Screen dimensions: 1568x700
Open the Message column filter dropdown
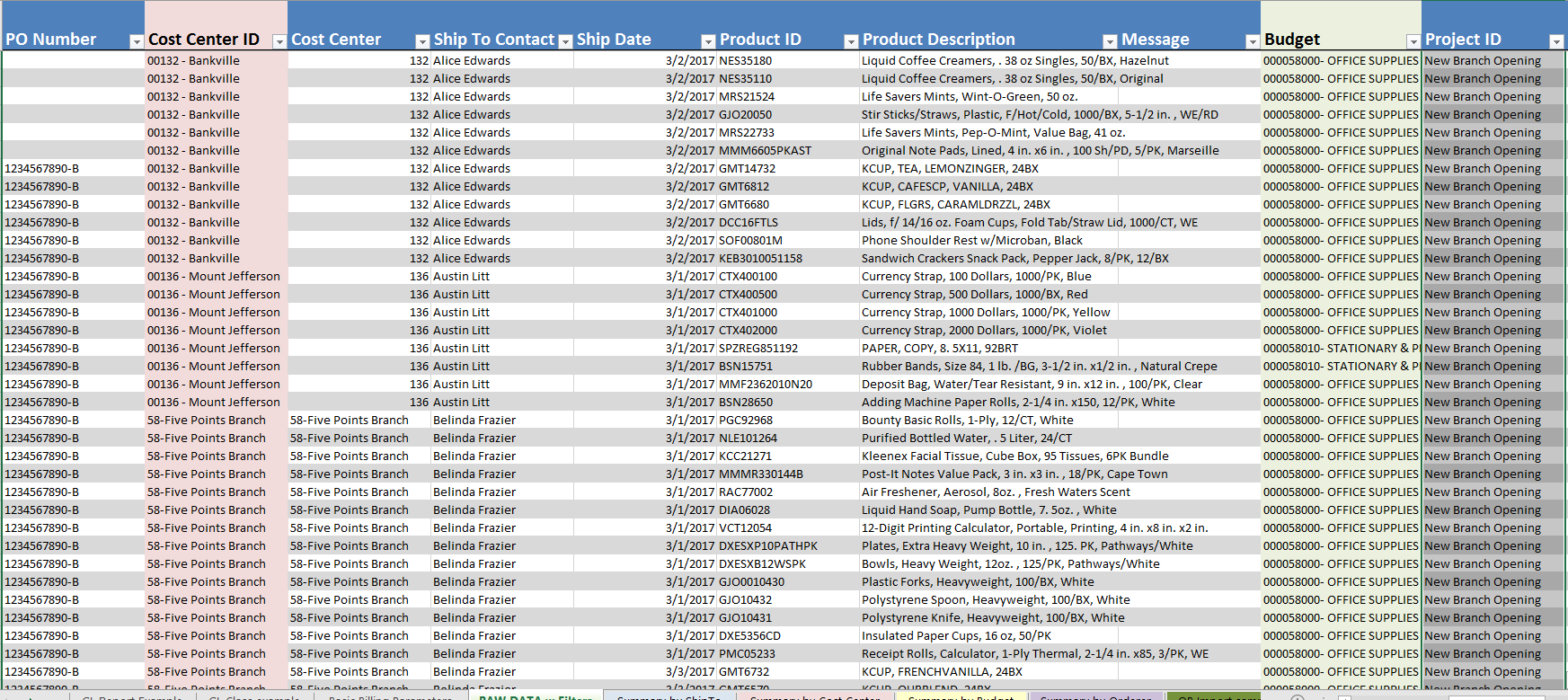click(x=1252, y=41)
